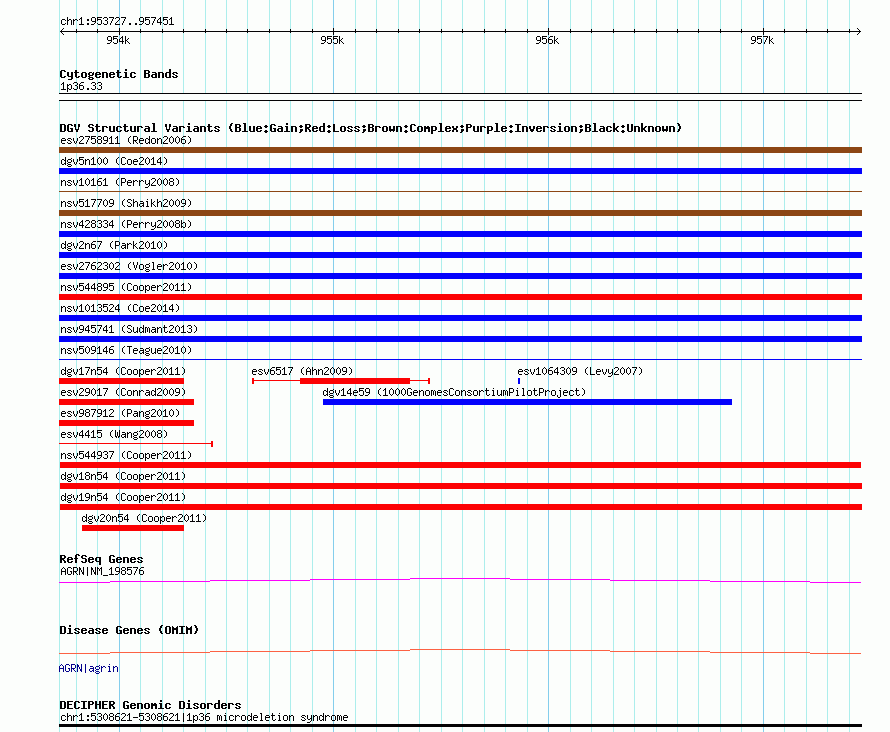This screenshot has width=890, height=732.
Task: Click the 957k ruler tick label
Action: click(x=762, y=40)
